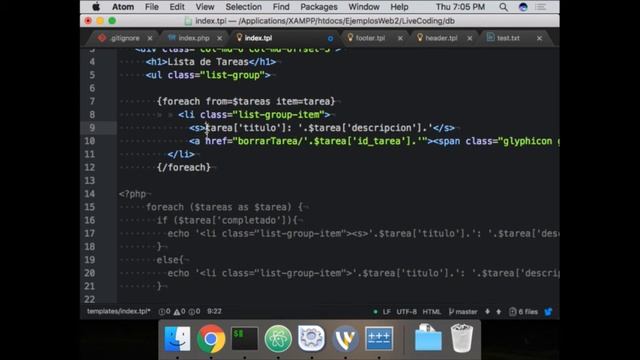Click the "list-group" class string

point(232,75)
